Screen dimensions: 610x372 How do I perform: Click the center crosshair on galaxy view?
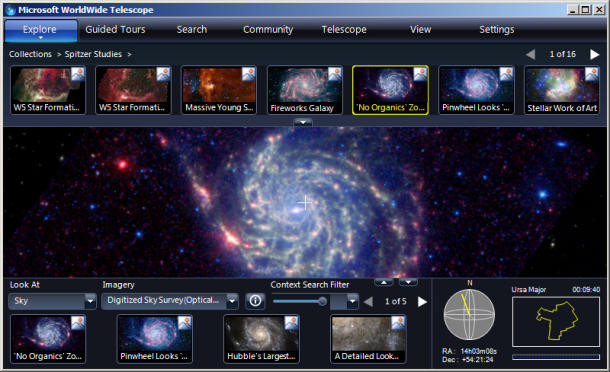[305, 202]
